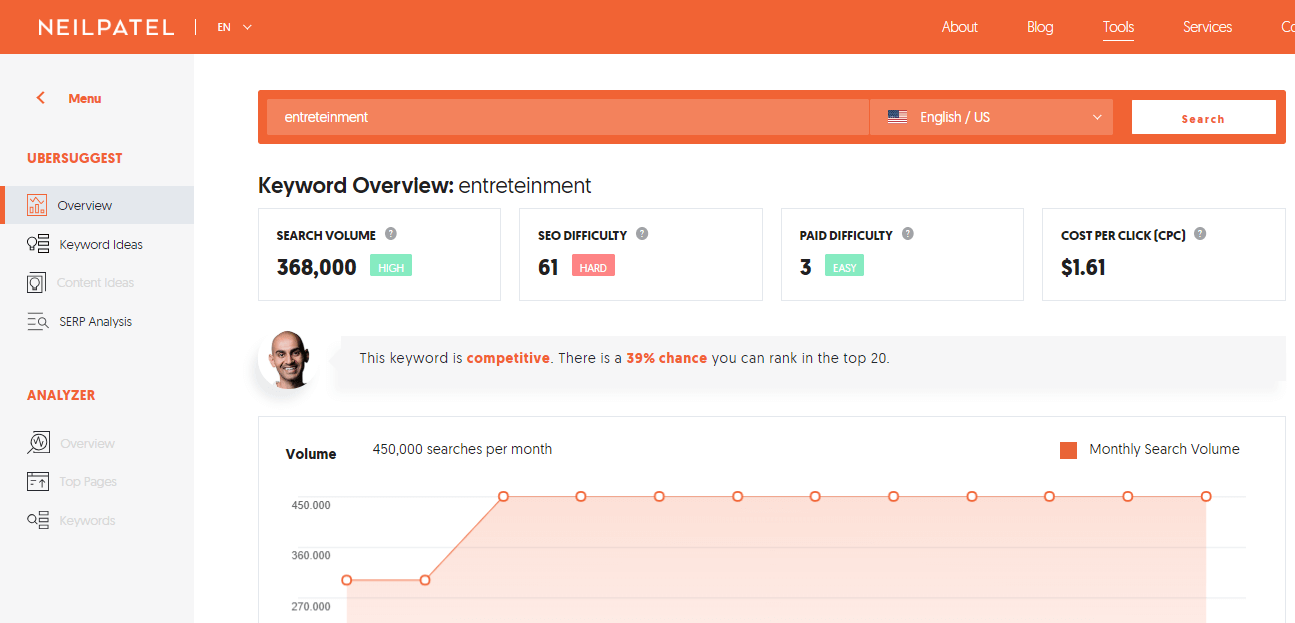Select SERP Analysis in sidebar
The image size is (1295, 623).
tap(95, 322)
